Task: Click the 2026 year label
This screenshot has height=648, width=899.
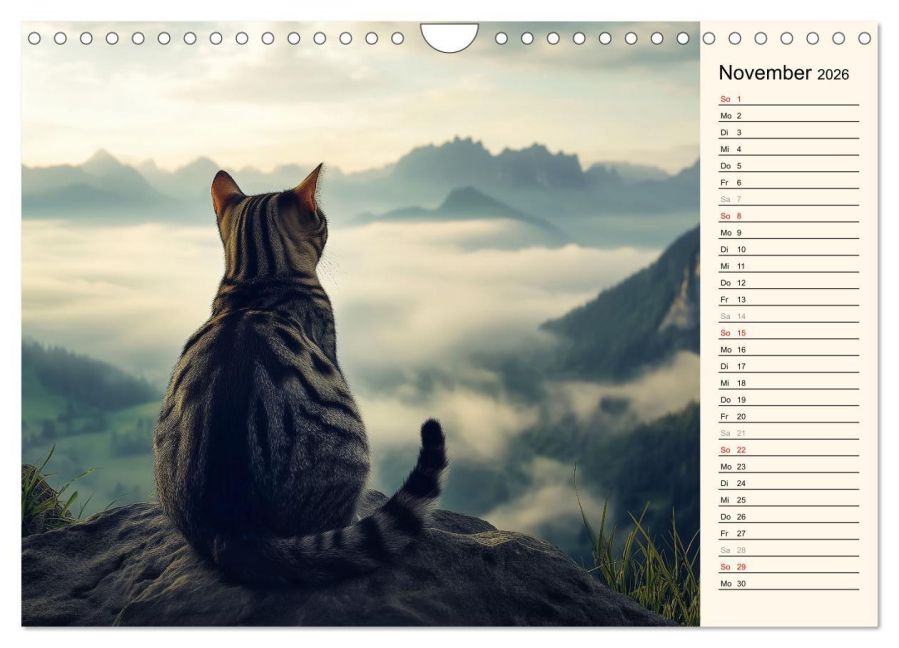Action: [x=833, y=75]
